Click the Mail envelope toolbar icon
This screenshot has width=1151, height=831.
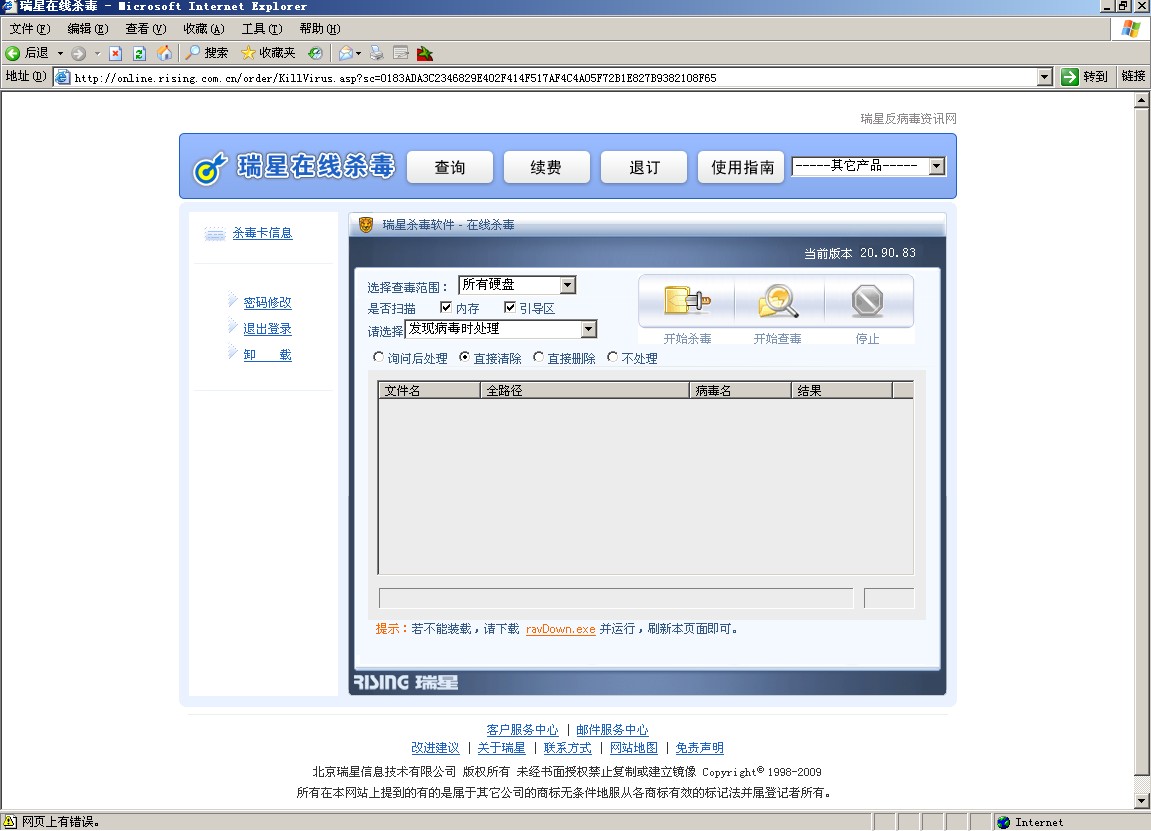coord(345,53)
